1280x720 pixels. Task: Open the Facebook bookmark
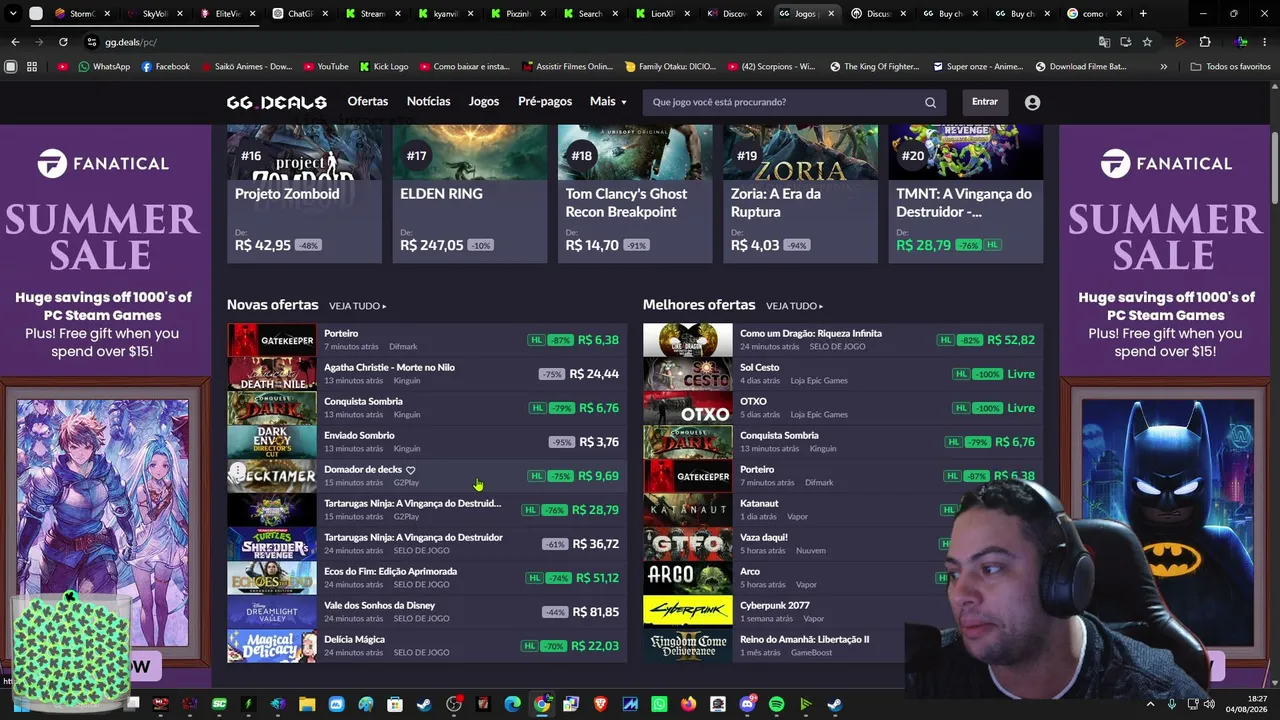pos(165,67)
